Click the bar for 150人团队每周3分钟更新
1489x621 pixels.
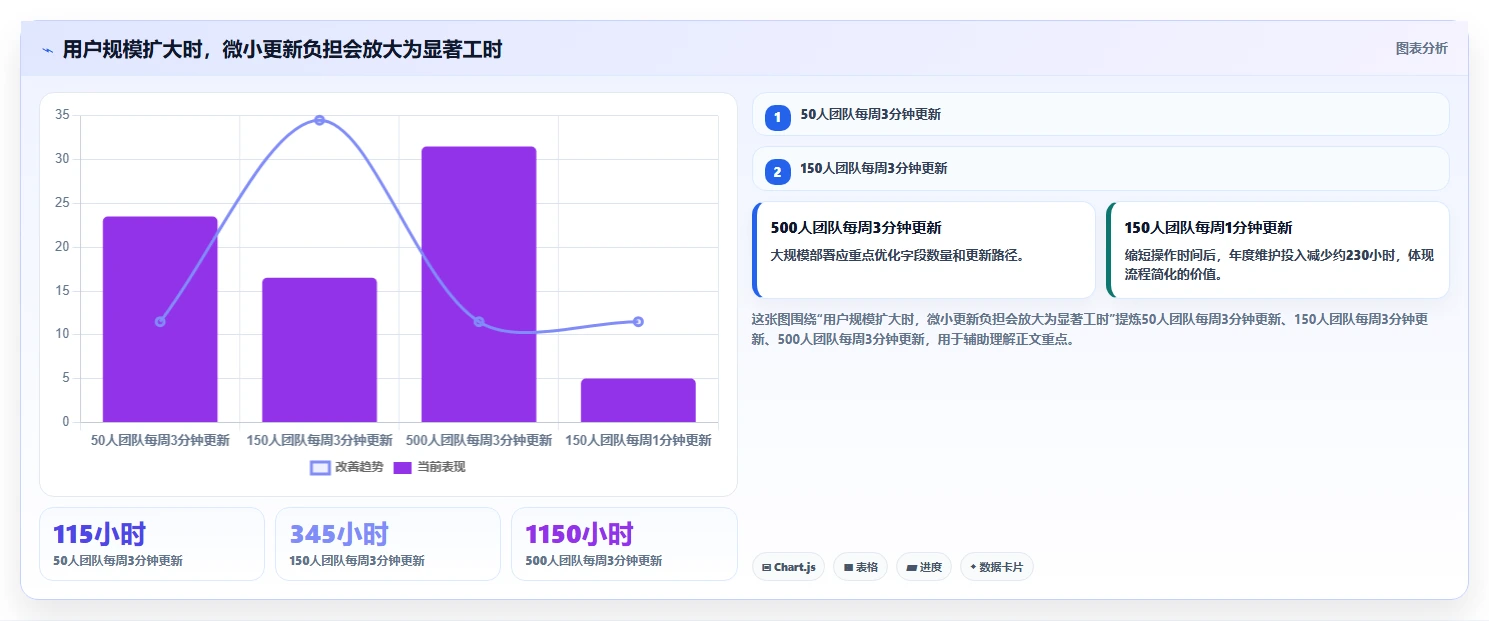[319, 350]
